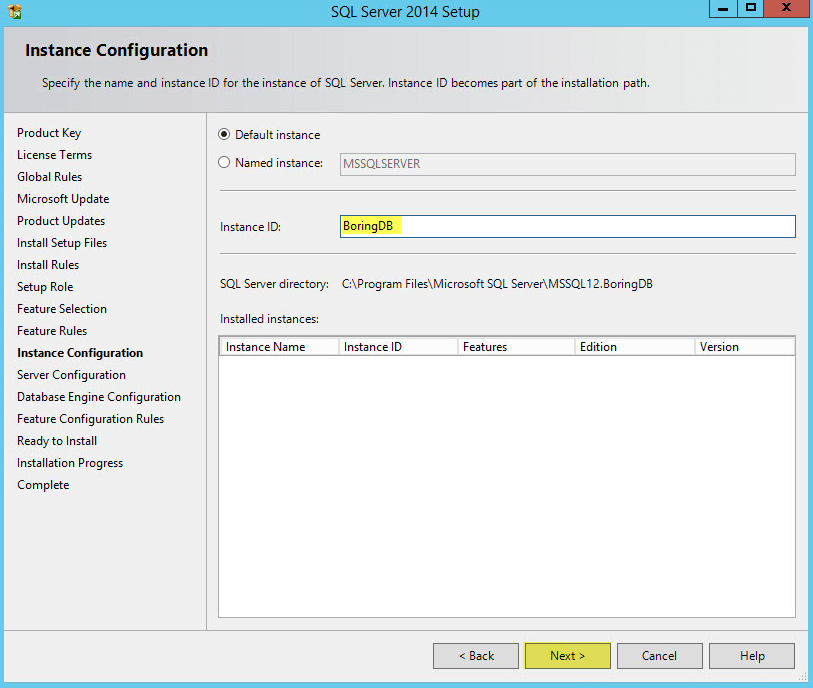Go to Feature Selection step
The width and height of the screenshot is (813, 688).
62,309
